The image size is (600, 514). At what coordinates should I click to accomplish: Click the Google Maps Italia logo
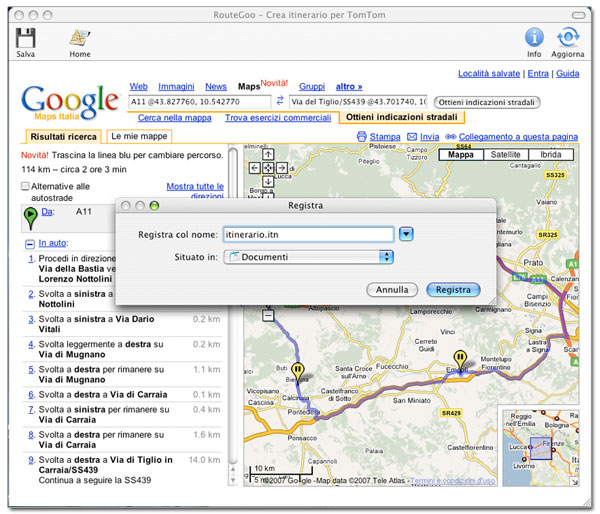[x=70, y=102]
